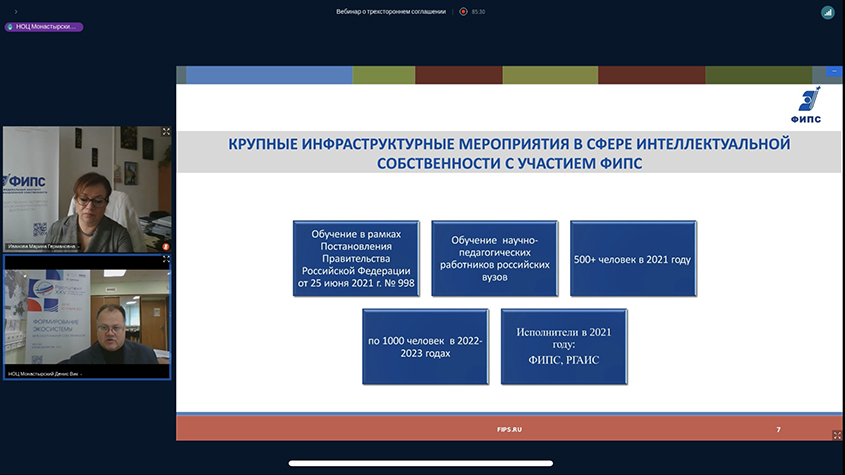845x475 pixels.
Task: Tap the back chevron in the top-left corner
Action: tap(15, 12)
